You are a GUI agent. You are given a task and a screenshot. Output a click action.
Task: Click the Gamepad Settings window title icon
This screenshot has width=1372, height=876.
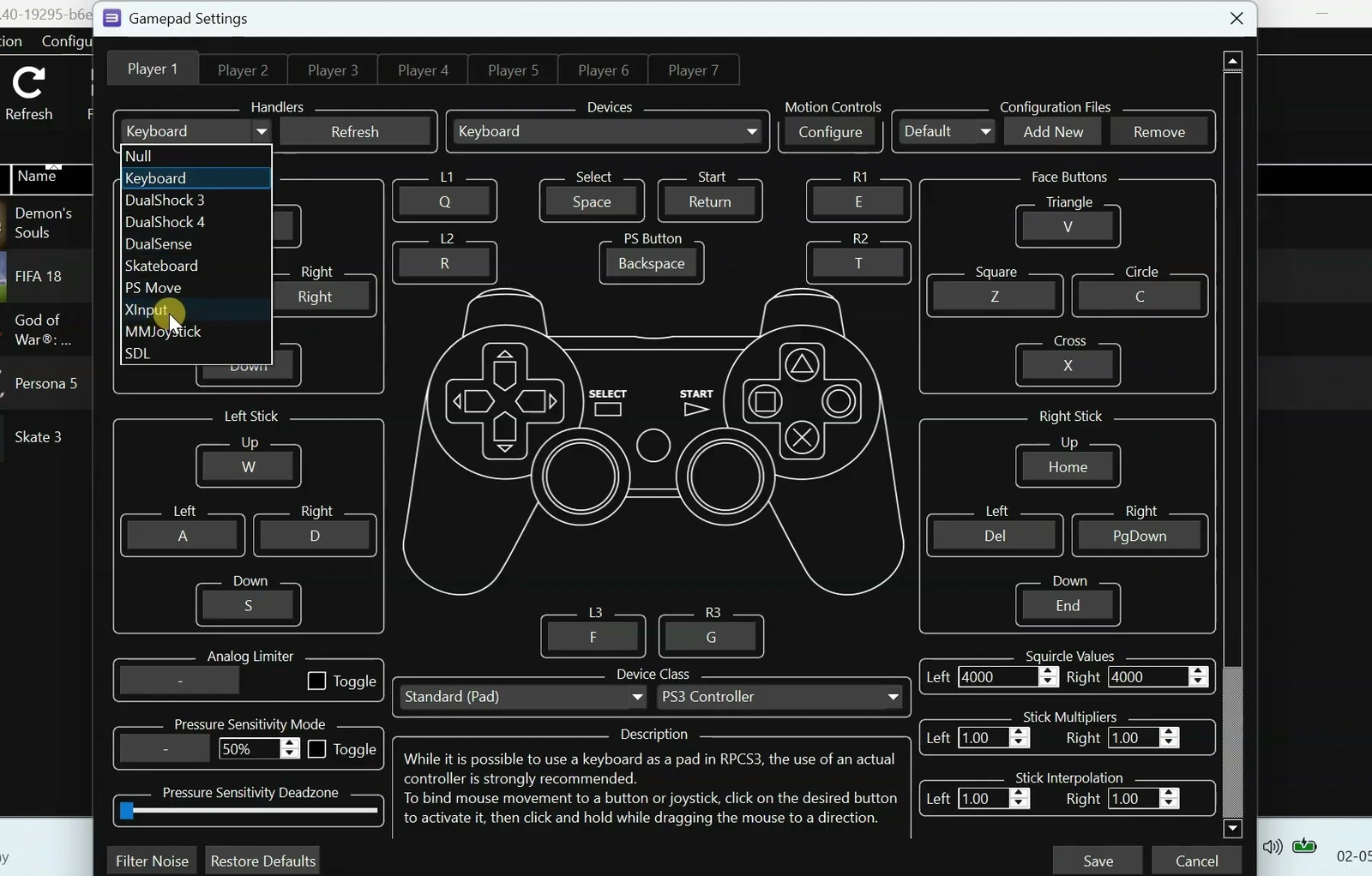pyautogui.click(x=111, y=18)
